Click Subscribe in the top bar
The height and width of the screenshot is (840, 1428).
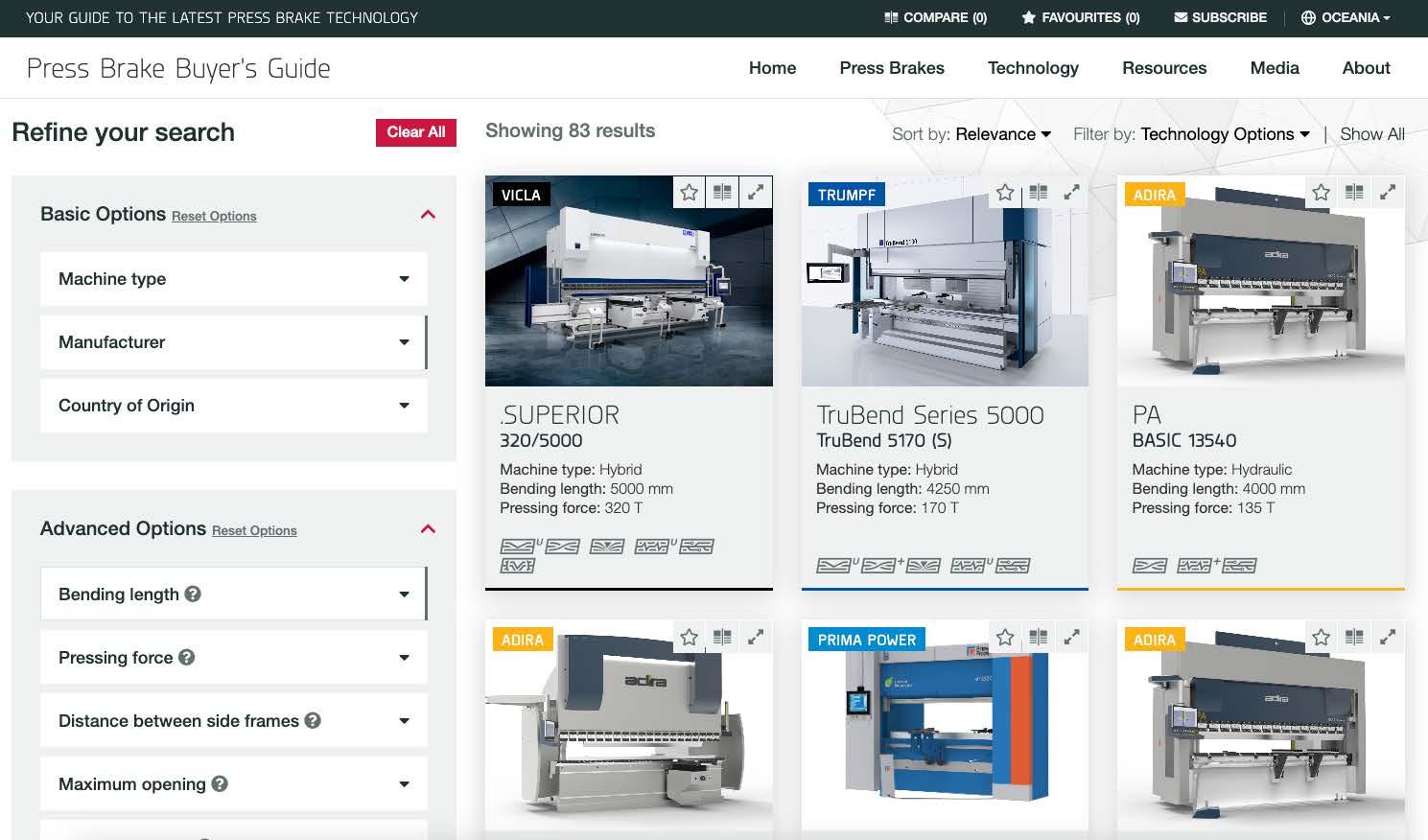(1220, 17)
